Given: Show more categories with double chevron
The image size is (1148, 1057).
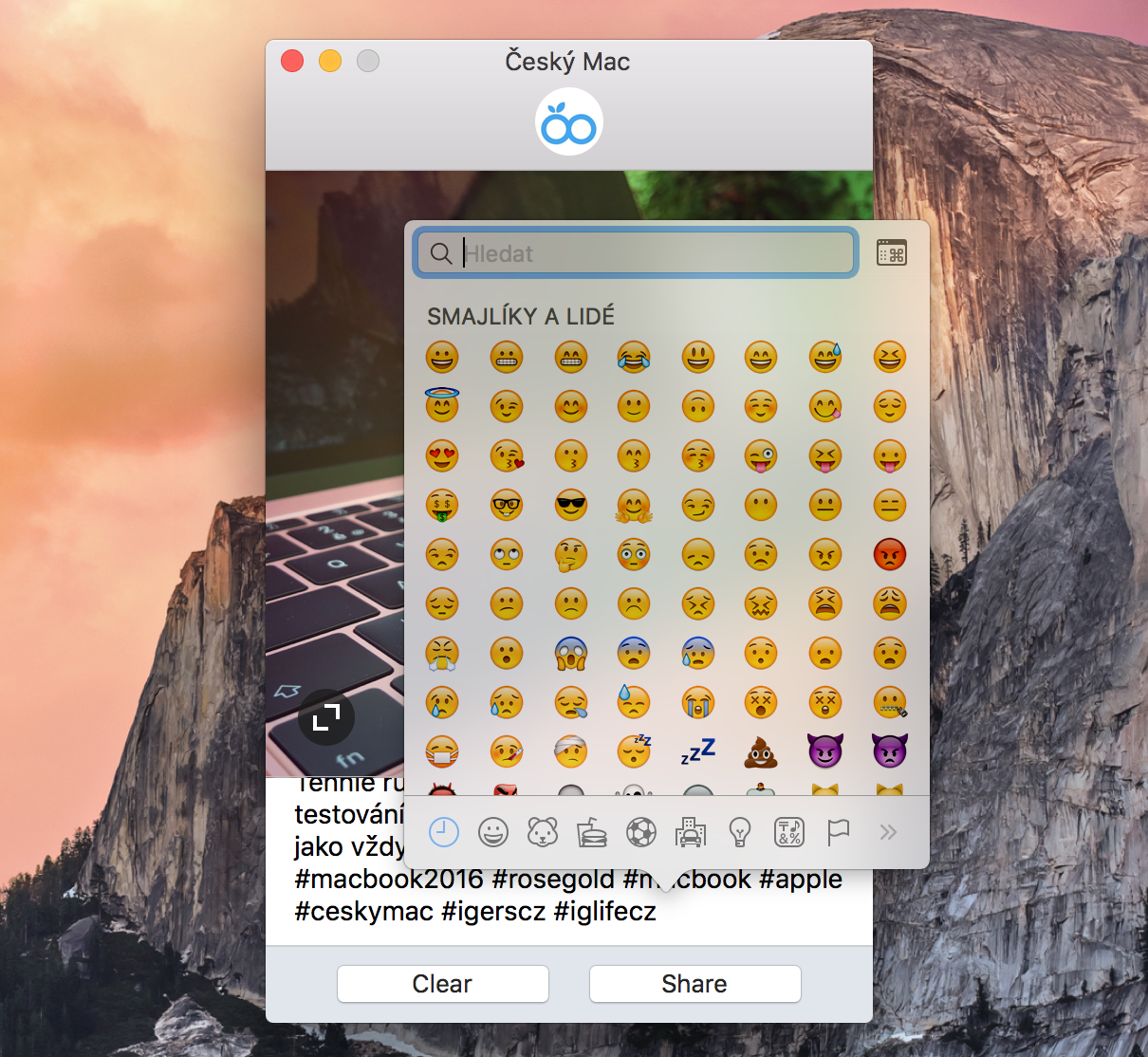Looking at the screenshot, I should pyautogui.click(x=888, y=832).
